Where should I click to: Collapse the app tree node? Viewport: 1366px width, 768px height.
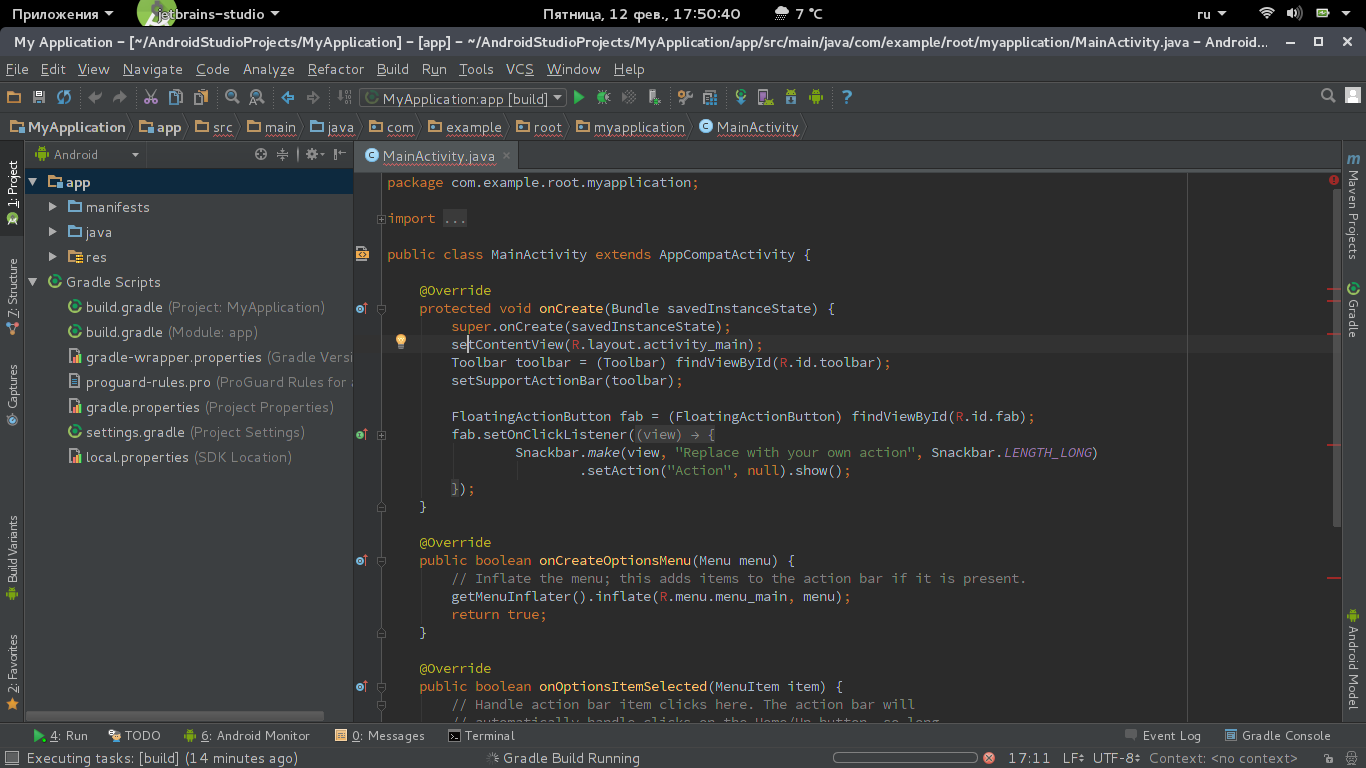pos(33,182)
